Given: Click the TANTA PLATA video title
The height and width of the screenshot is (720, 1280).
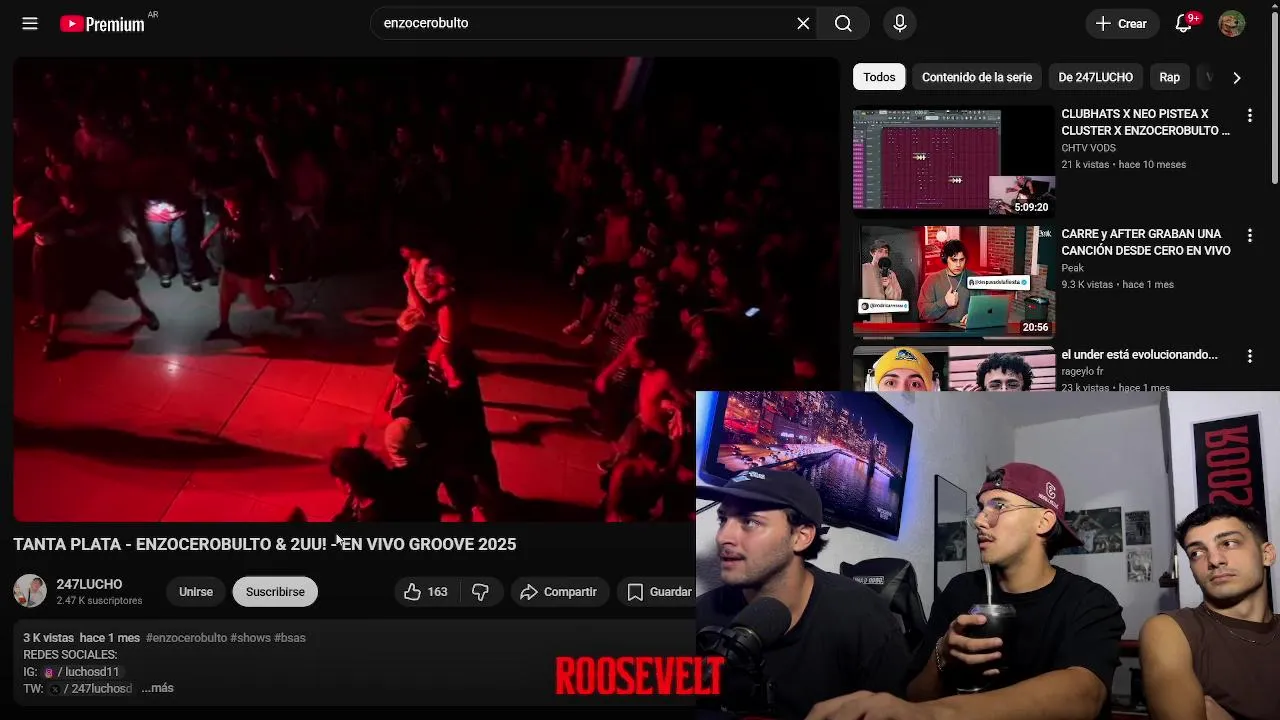Looking at the screenshot, I should (x=265, y=544).
